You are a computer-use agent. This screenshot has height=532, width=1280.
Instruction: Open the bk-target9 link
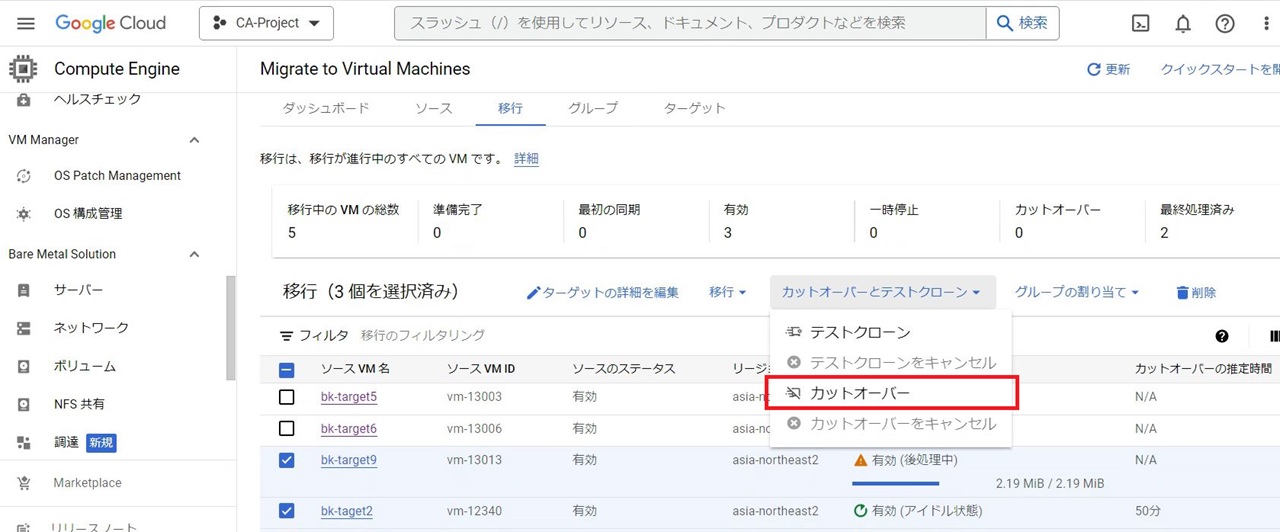[349, 460]
